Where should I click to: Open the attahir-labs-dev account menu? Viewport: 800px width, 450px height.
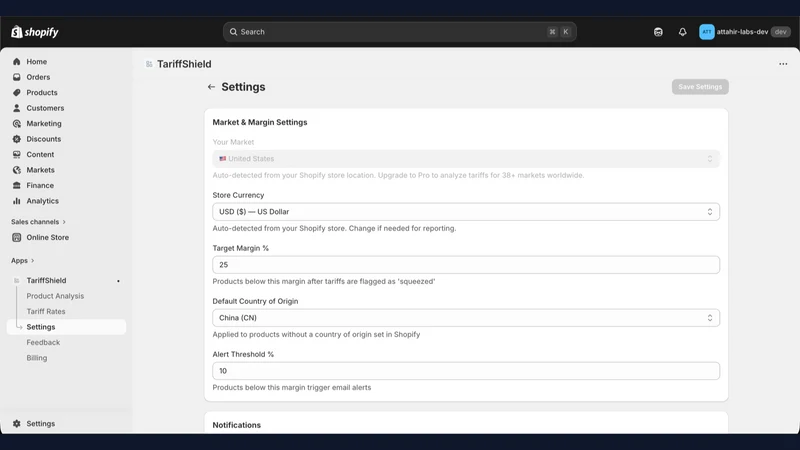[744, 32]
